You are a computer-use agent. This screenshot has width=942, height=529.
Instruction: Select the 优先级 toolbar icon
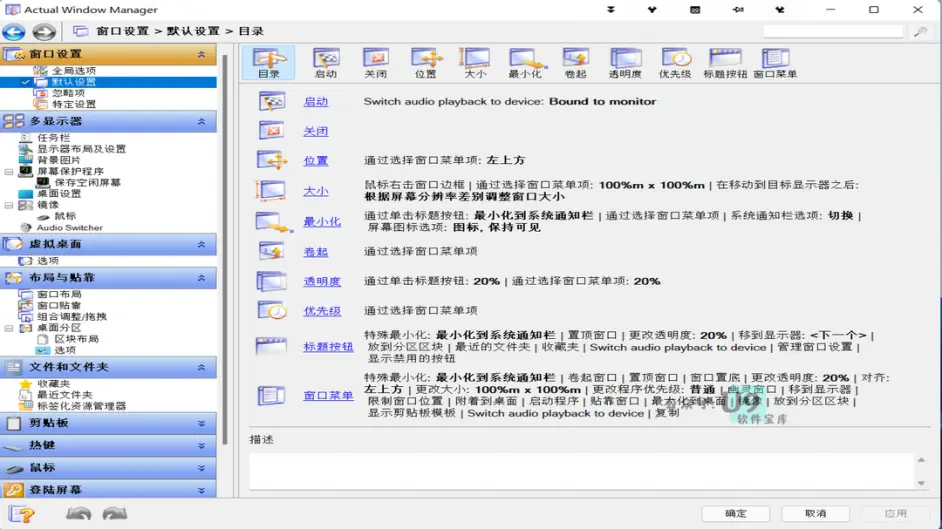tap(675, 62)
